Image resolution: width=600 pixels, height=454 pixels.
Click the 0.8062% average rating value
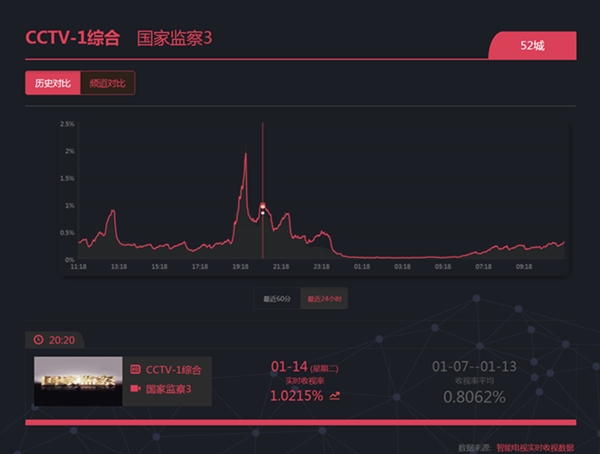pos(474,397)
